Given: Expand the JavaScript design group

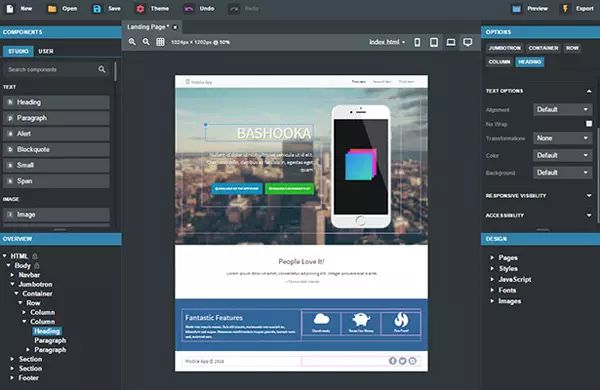Looking at the screenshot, I should click(x=492, y=279).
